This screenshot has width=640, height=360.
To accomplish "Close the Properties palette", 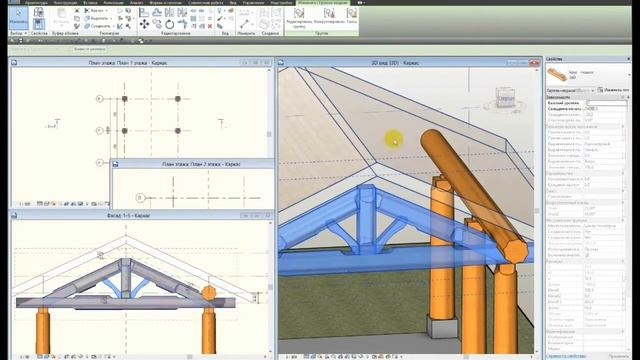I will [x=628, y=59].
